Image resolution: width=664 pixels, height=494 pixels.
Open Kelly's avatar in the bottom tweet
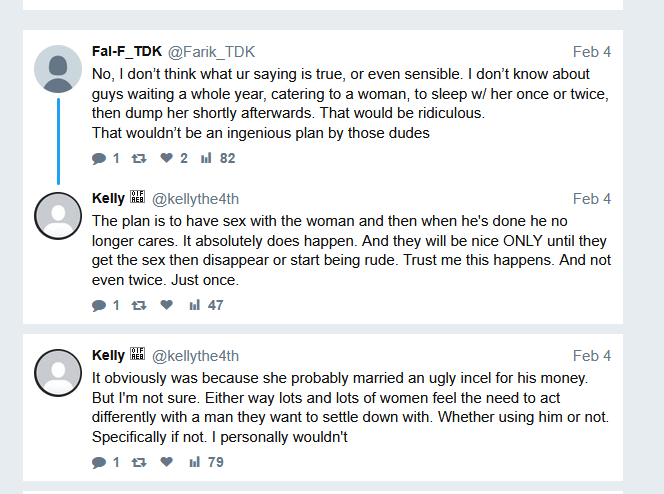click(x=58, y=373)
